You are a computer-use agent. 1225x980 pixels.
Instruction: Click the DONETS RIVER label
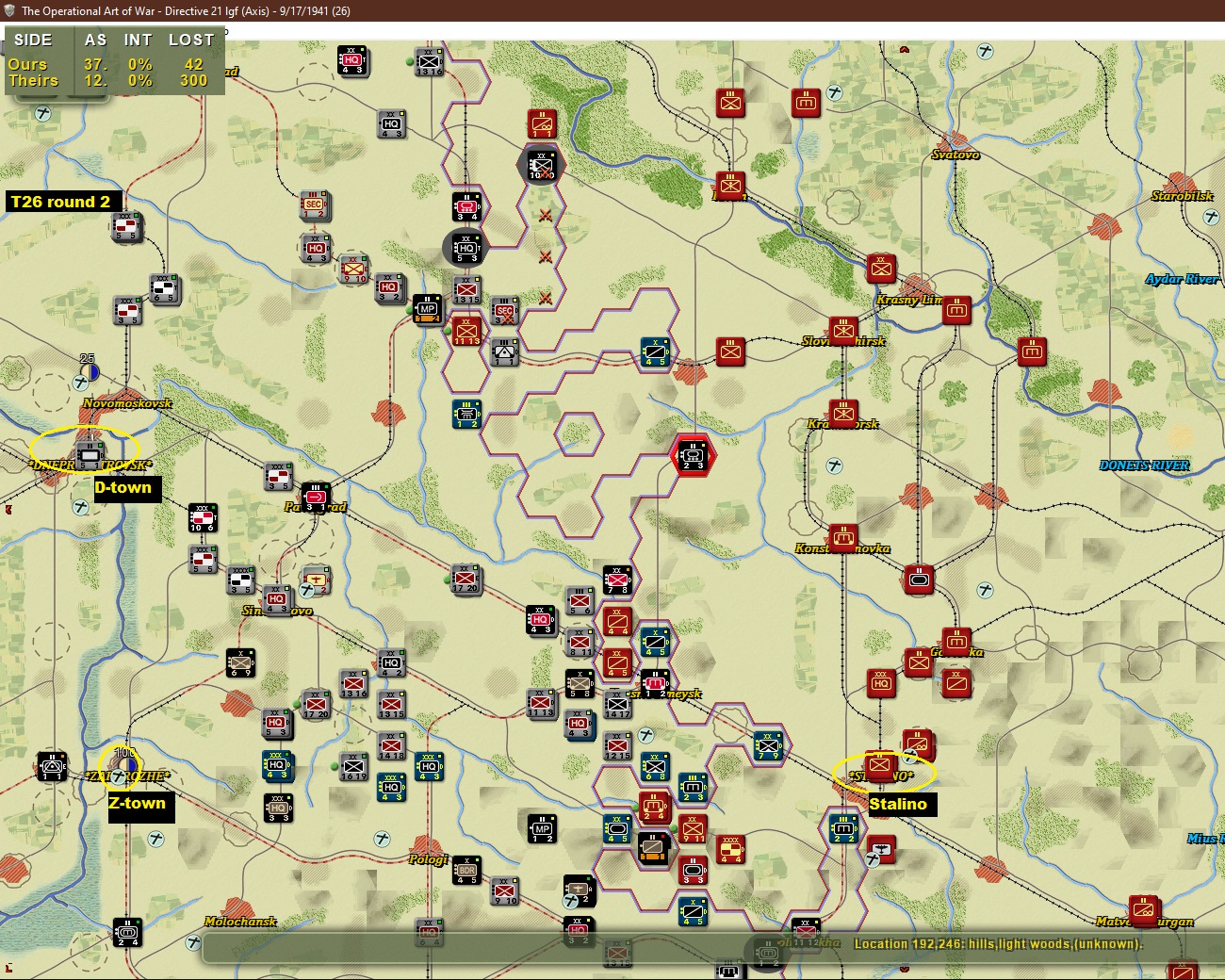click(1144, 465)
